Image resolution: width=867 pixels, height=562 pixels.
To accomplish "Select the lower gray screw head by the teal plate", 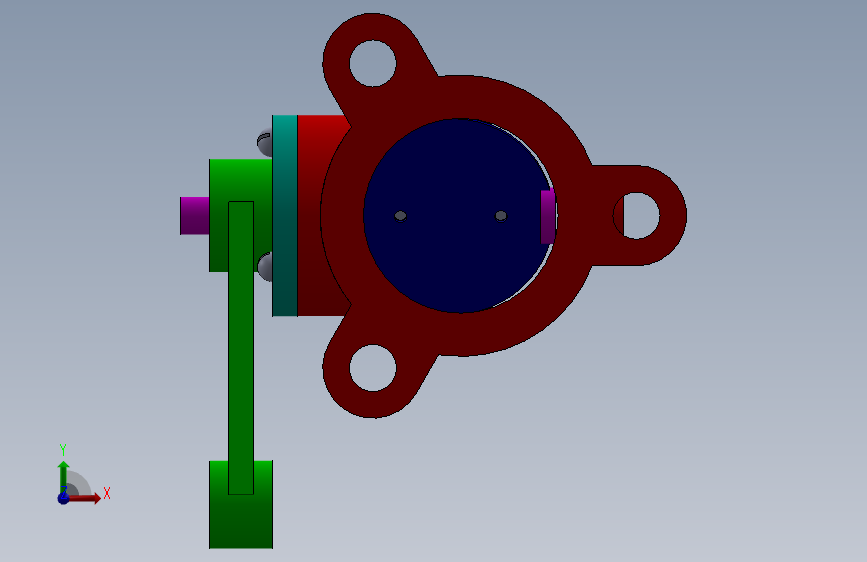I will pos(265,267).
